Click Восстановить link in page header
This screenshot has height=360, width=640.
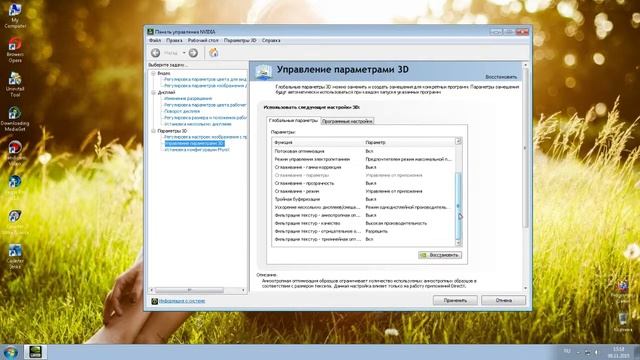[501, 77]
